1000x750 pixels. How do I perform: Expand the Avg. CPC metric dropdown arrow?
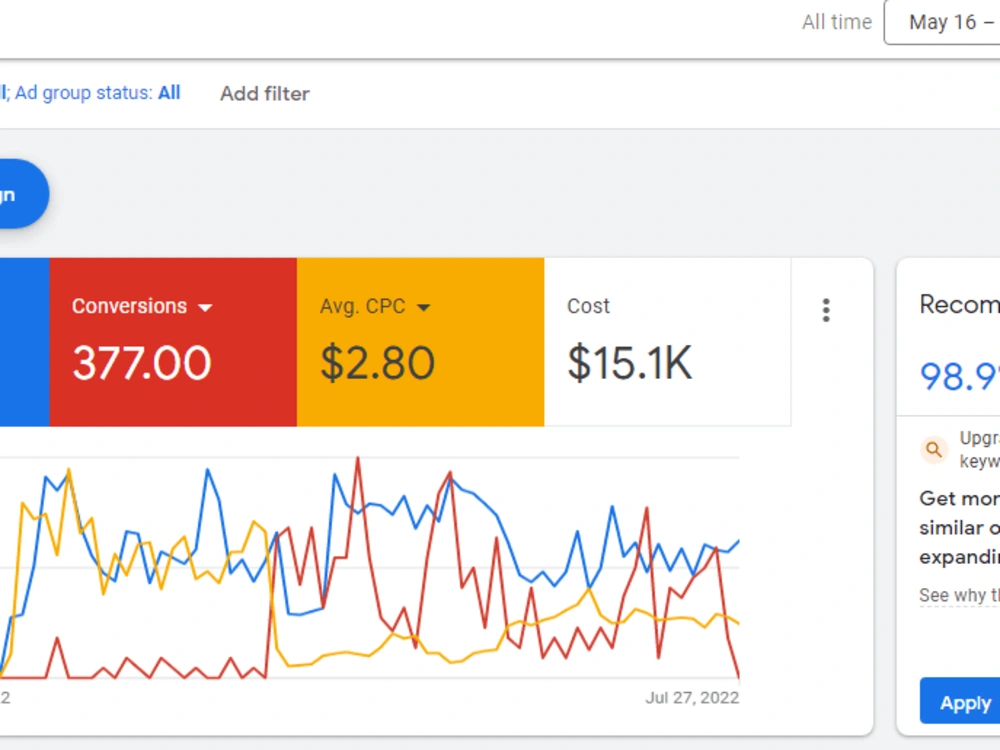(x=423, y=307)
